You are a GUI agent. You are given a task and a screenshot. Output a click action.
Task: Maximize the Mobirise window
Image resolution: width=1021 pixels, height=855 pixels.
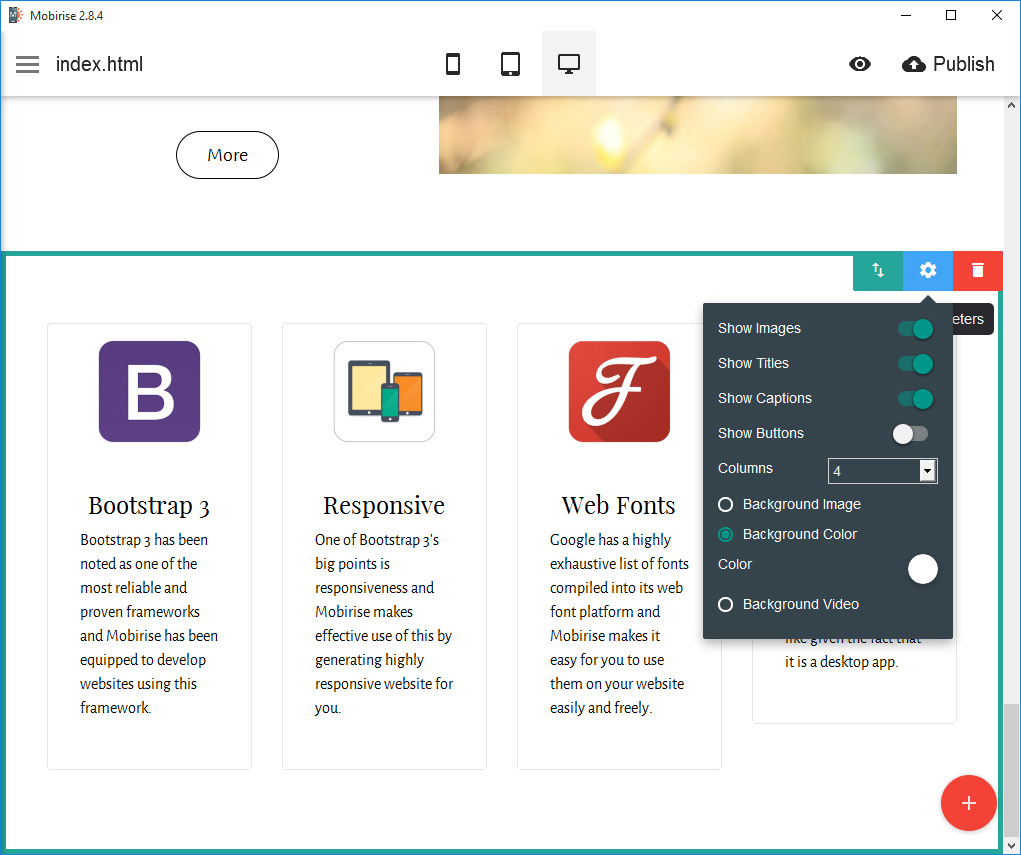951,15
